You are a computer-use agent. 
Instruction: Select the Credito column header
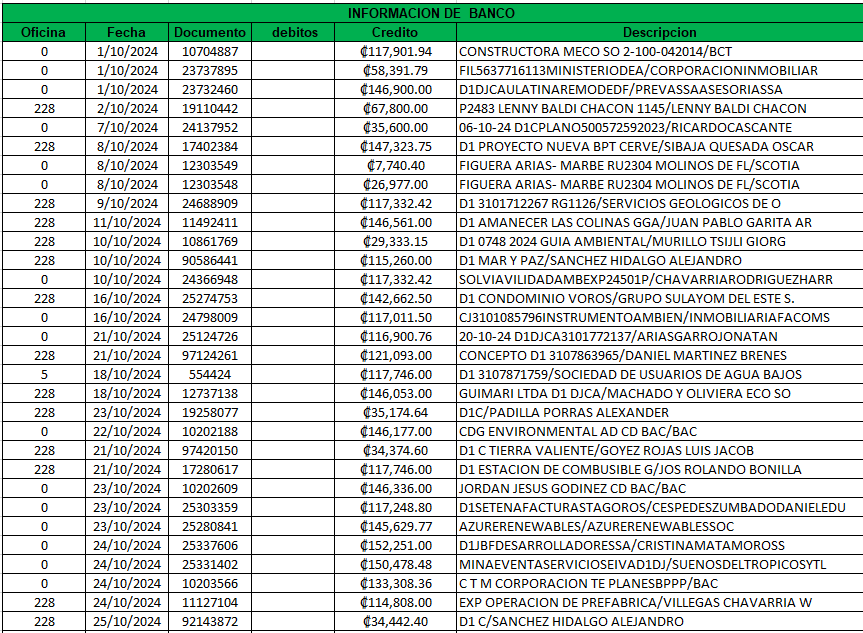[396, 32]
